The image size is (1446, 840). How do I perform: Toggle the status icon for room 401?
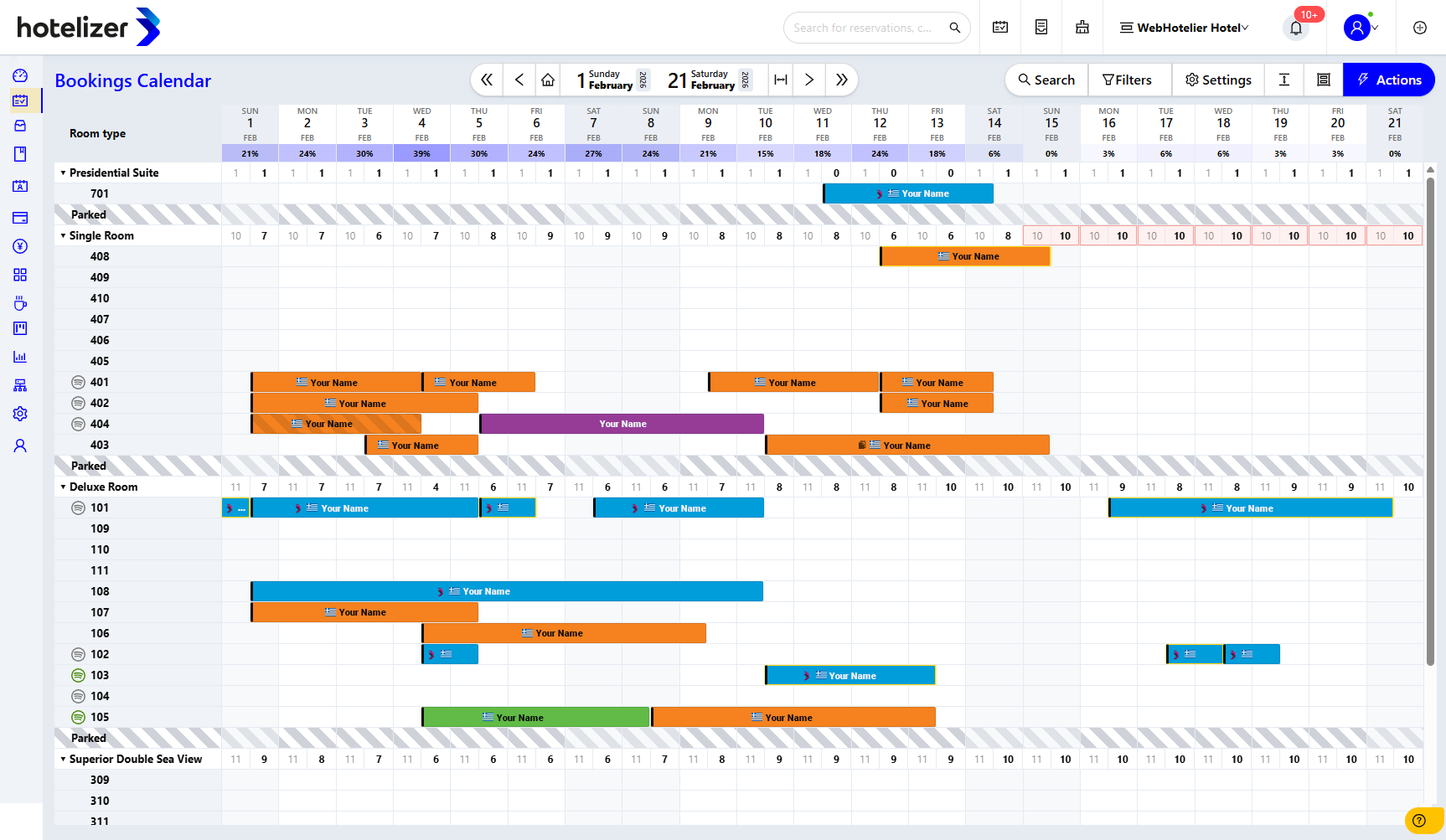(78, 382)
